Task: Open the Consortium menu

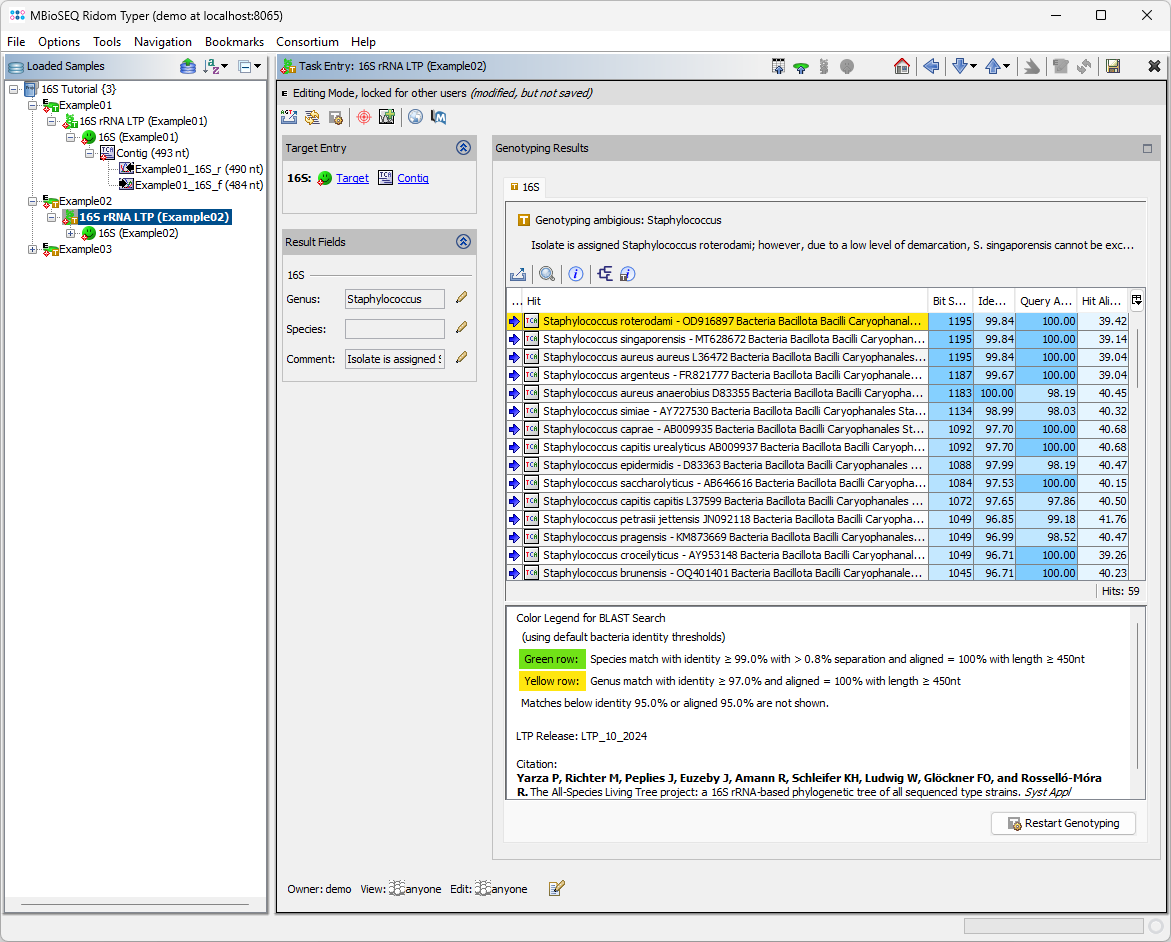Action: coord(307,42)
